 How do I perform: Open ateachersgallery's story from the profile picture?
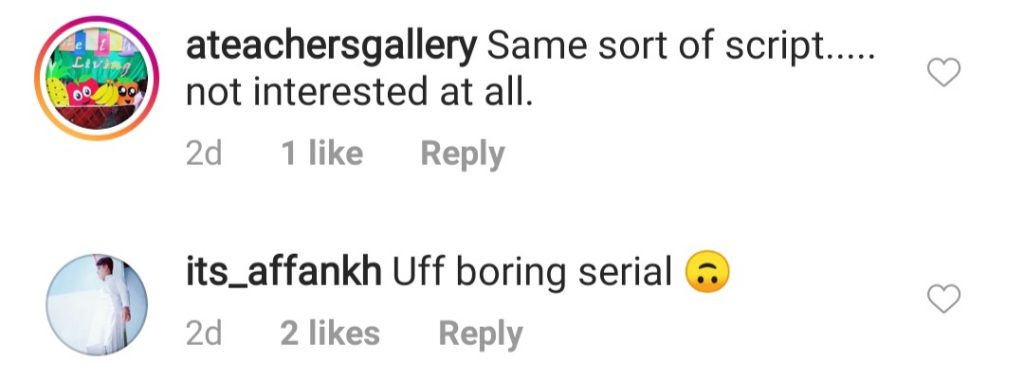coord(97,78)
